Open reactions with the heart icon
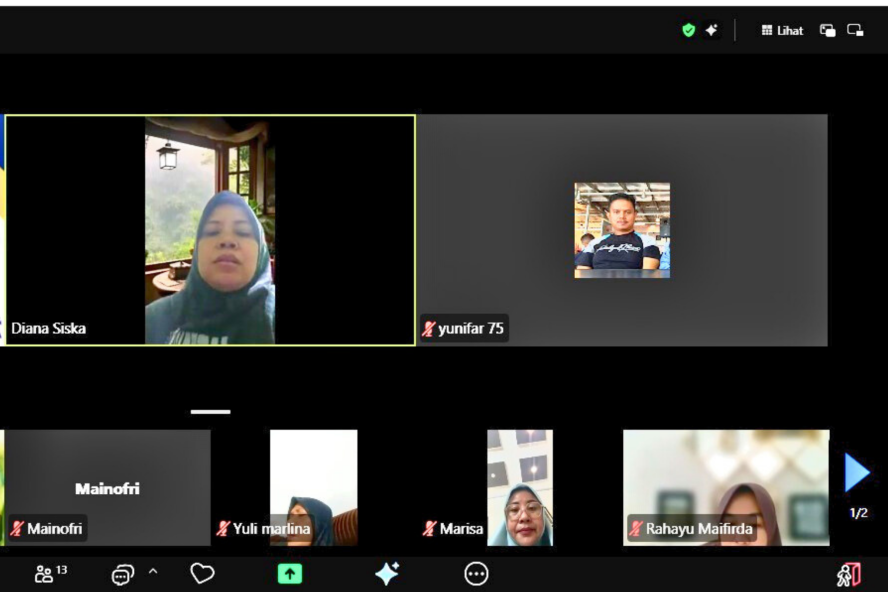This screenshot has height=592, width=888. [x=202, y=573]
